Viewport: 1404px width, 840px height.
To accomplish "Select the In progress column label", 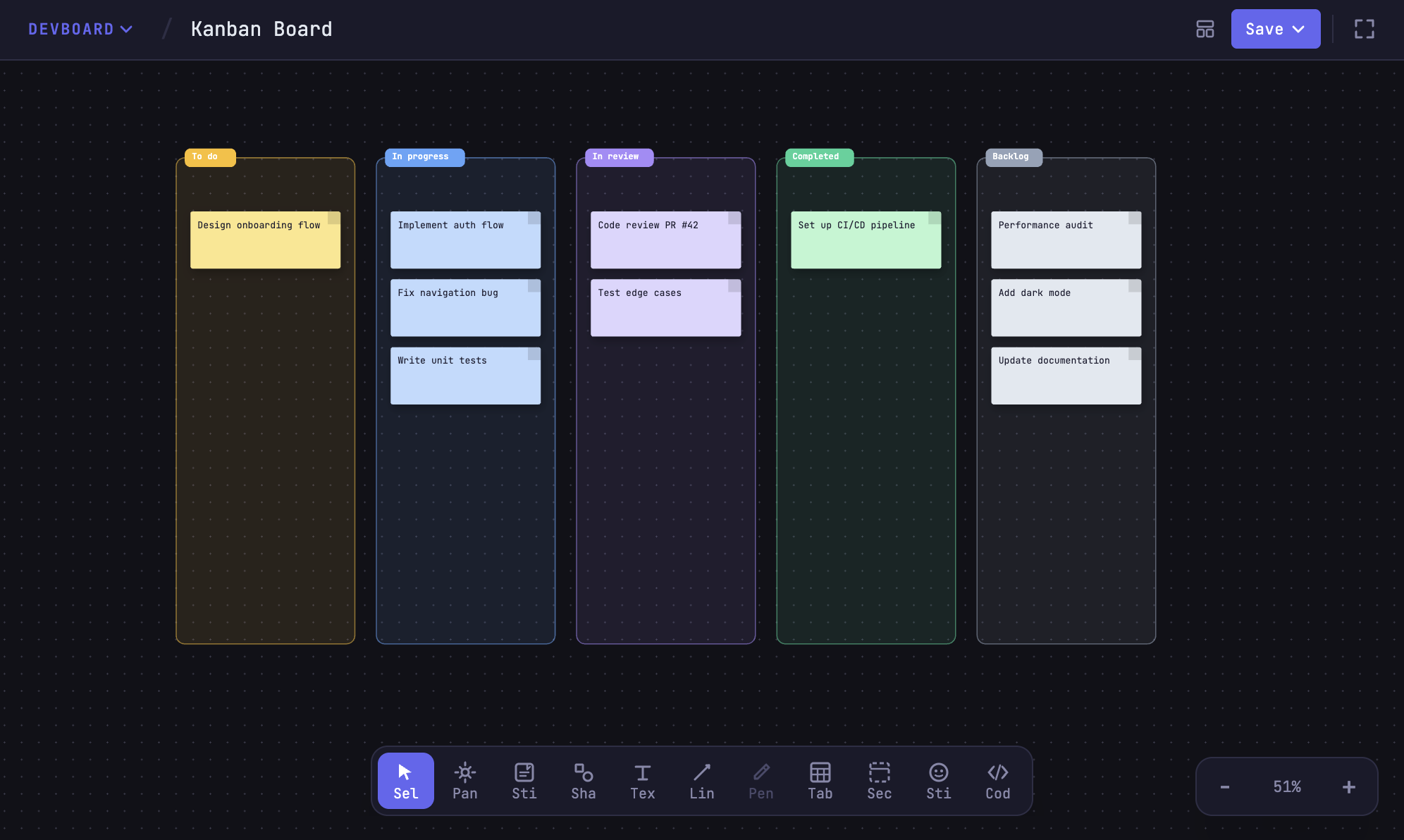I will point(424,156).
